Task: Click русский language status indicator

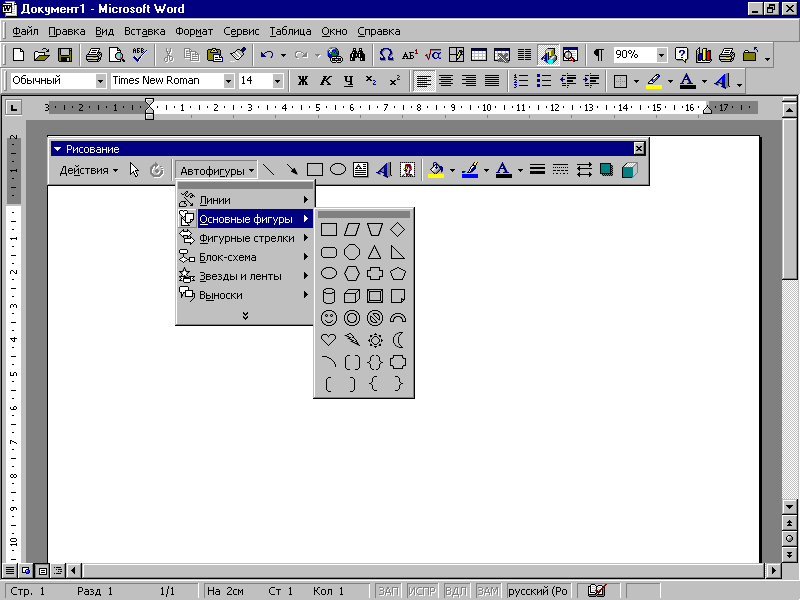Action: (x=538, y=591)
